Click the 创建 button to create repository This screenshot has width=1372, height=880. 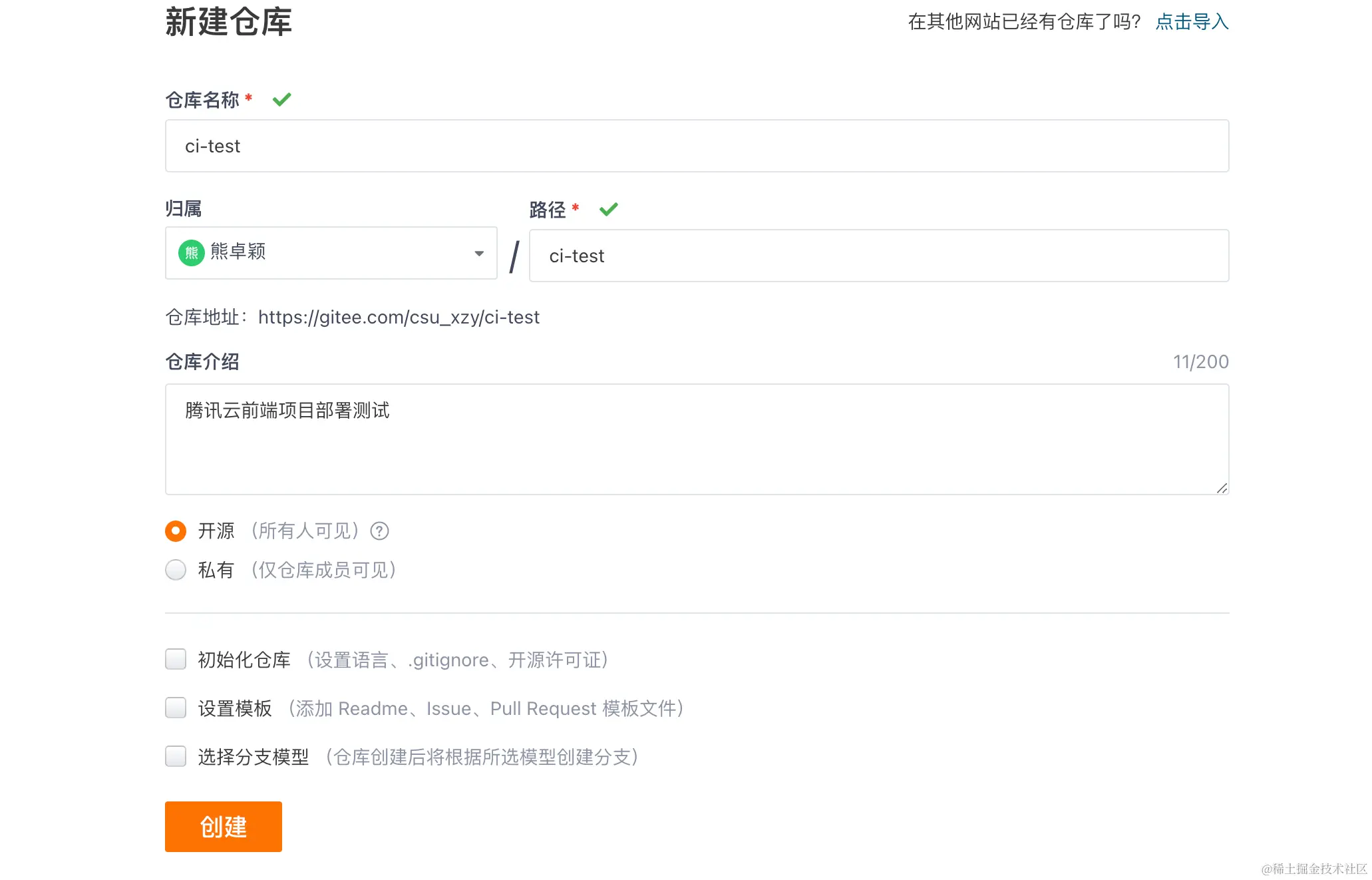tap(223, 826)
